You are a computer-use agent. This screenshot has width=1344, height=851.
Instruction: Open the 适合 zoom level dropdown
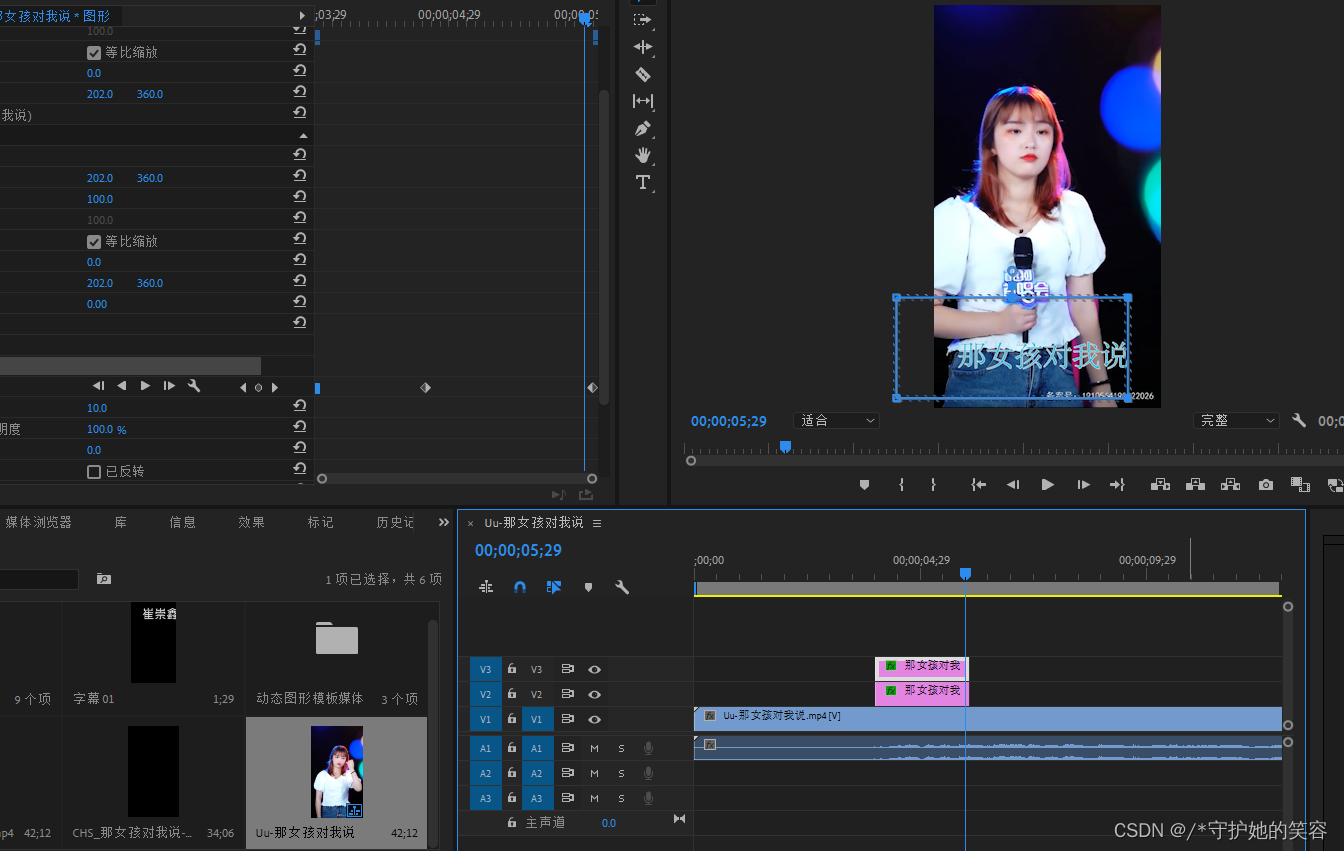(836, 421)
